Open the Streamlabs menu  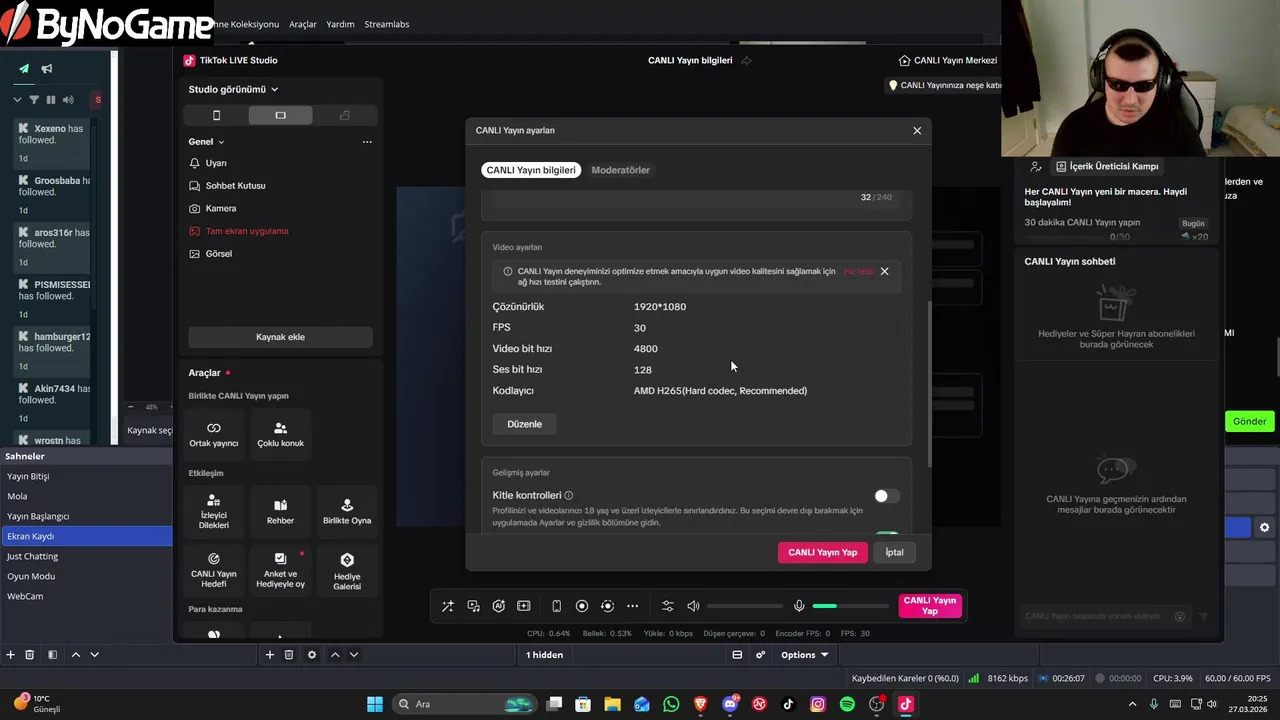(387, 24)
